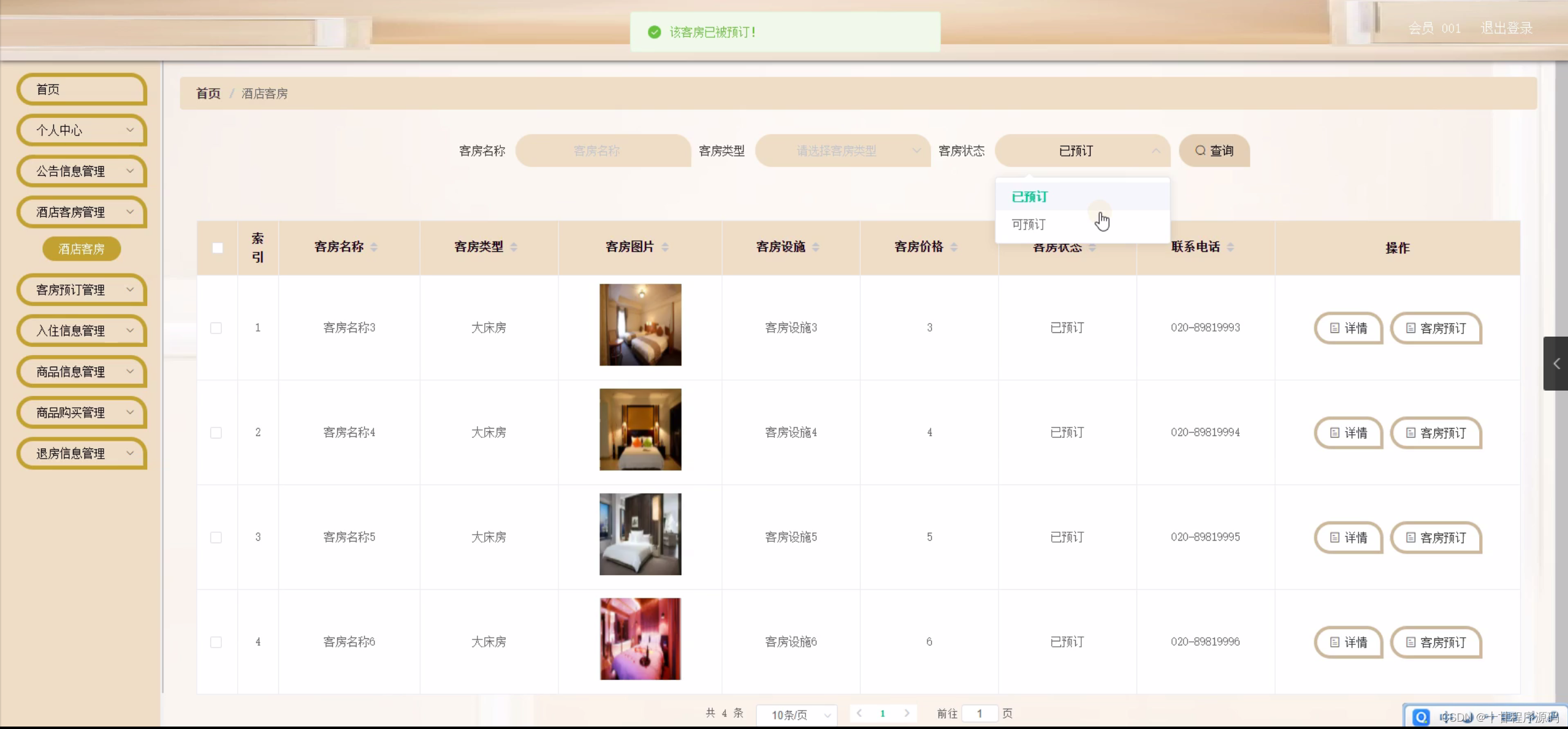Click 首页 breadcrumb link
The image size is (1568, 729).
coord(208,93)
